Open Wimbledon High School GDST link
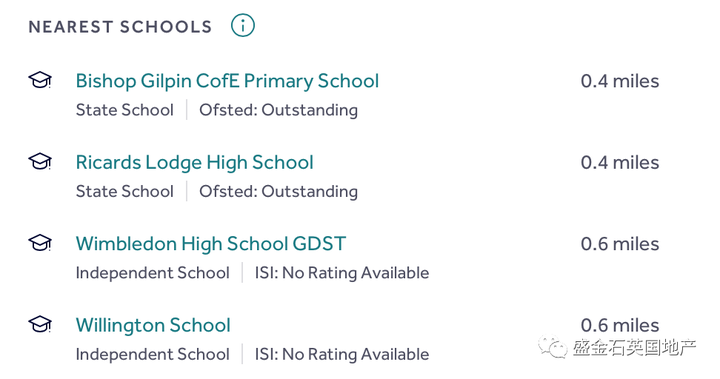The image size is (720, 379). click(211, 244)
